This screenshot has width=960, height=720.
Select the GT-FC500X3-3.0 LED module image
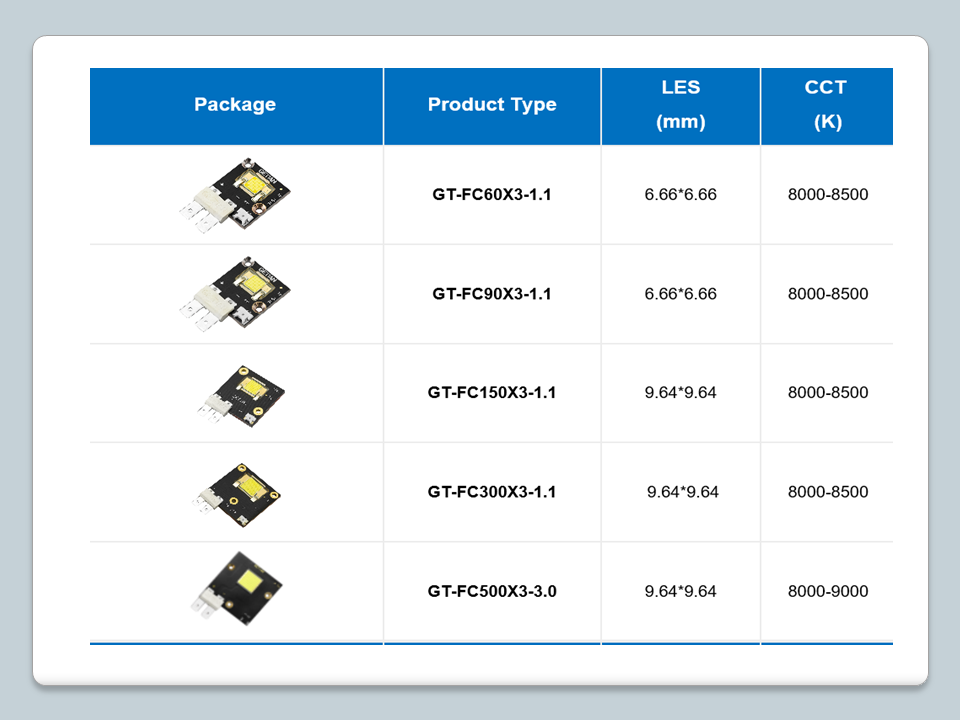coord(236,589)
